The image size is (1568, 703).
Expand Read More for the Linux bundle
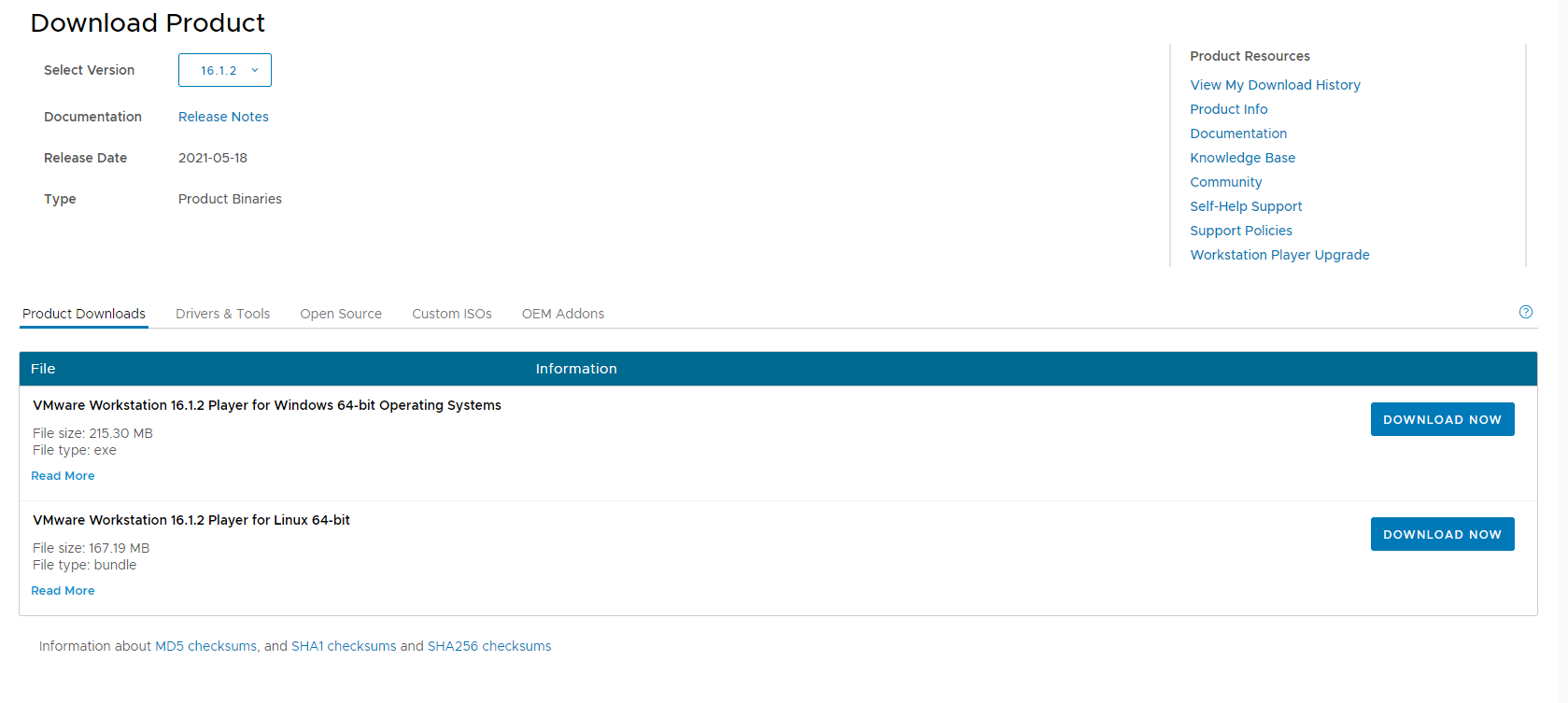click(63, 591)
